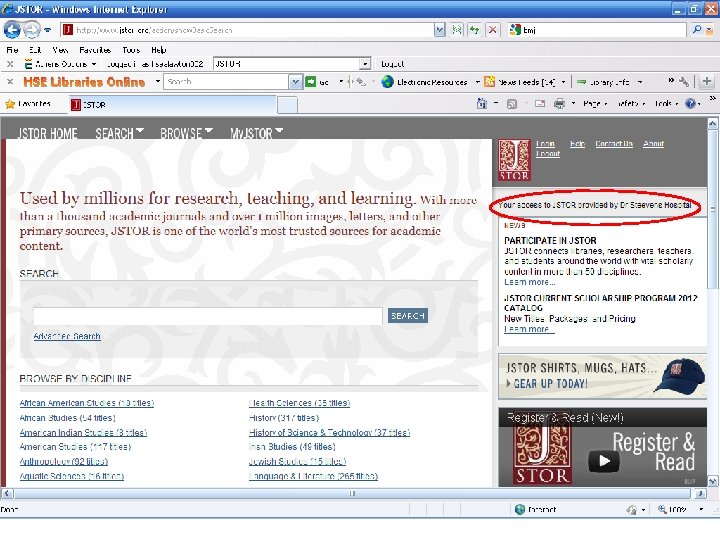
Task: Open the Library Info toolbar item
Action: (609, 82)
